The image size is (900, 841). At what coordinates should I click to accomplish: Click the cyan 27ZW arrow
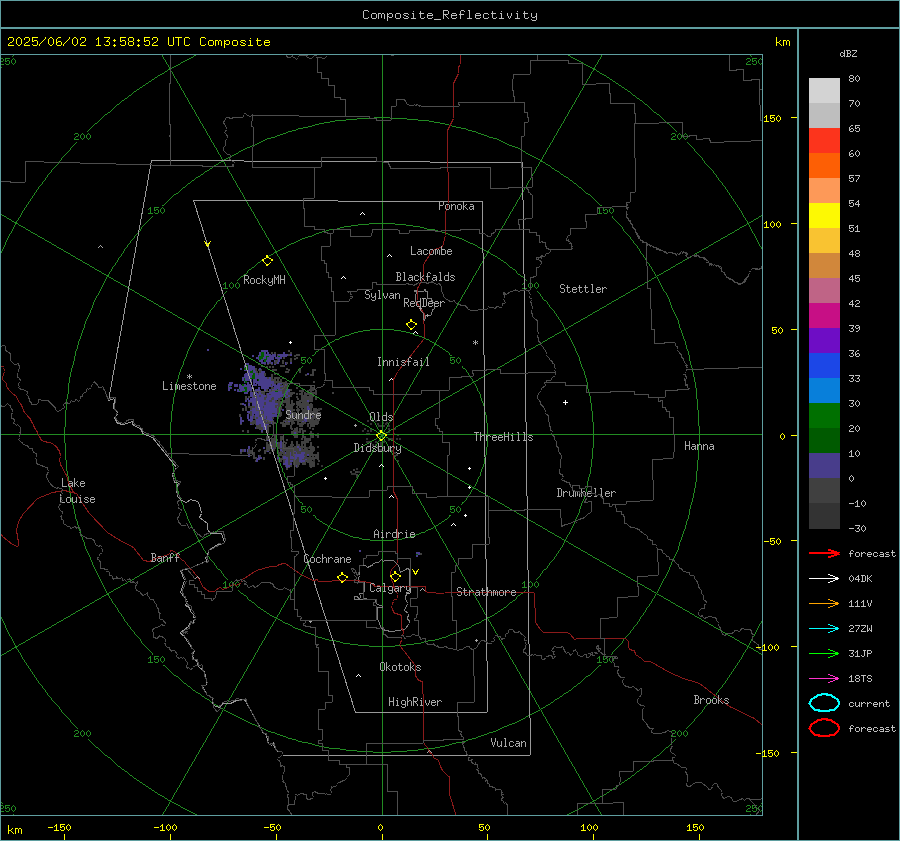coord(824,629)
